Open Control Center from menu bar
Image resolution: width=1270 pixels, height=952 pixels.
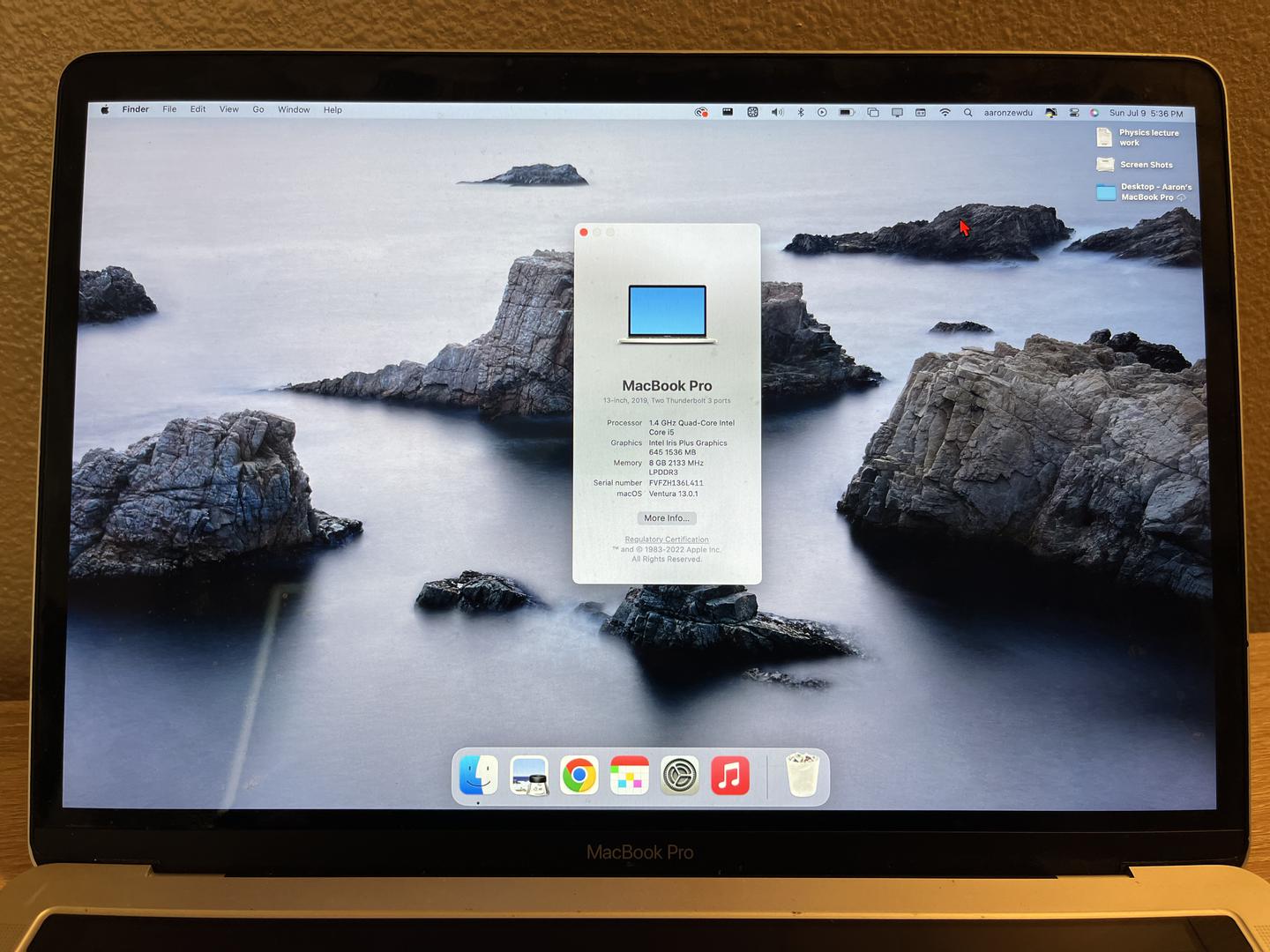tap(1074, 113)
